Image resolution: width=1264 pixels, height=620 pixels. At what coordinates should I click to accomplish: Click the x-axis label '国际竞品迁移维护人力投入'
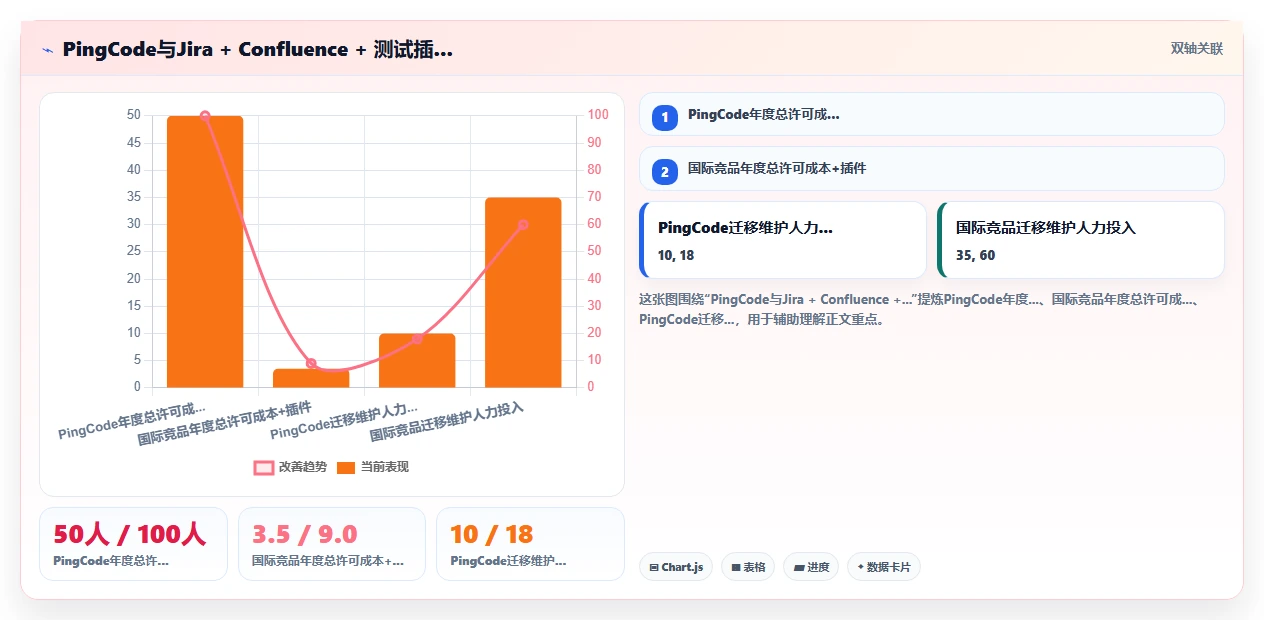[x=447, y=423]
